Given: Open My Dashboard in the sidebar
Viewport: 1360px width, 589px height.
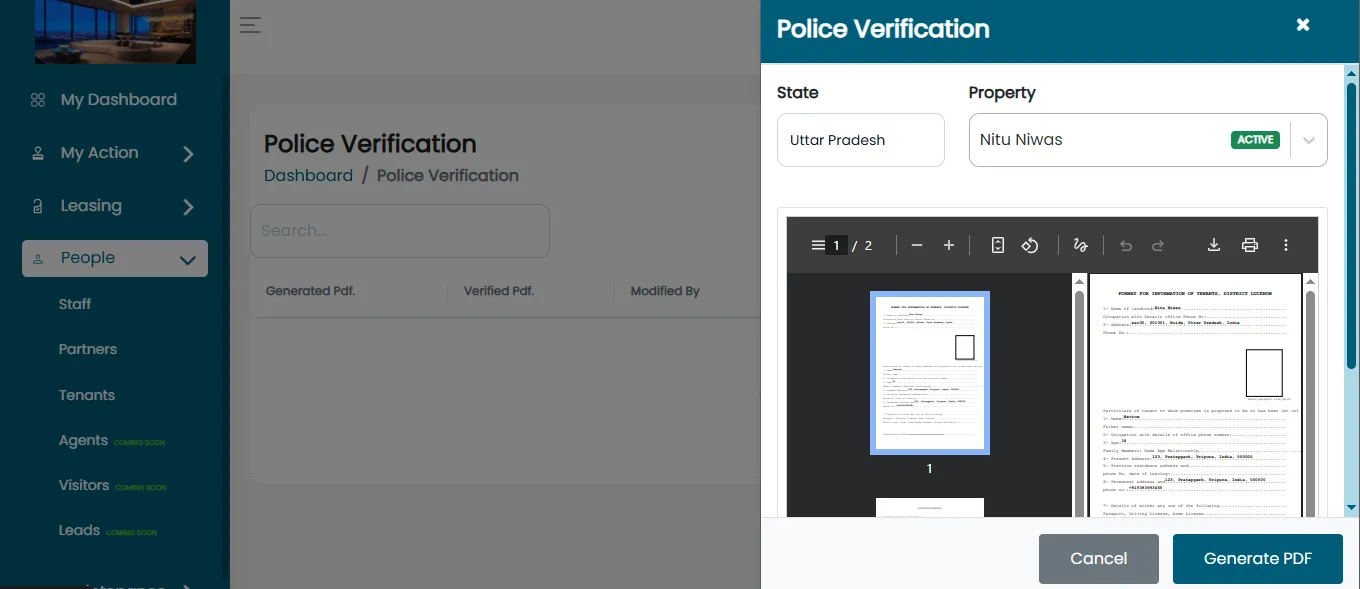Looking at the screenshot, I should (x=118, y=100).
